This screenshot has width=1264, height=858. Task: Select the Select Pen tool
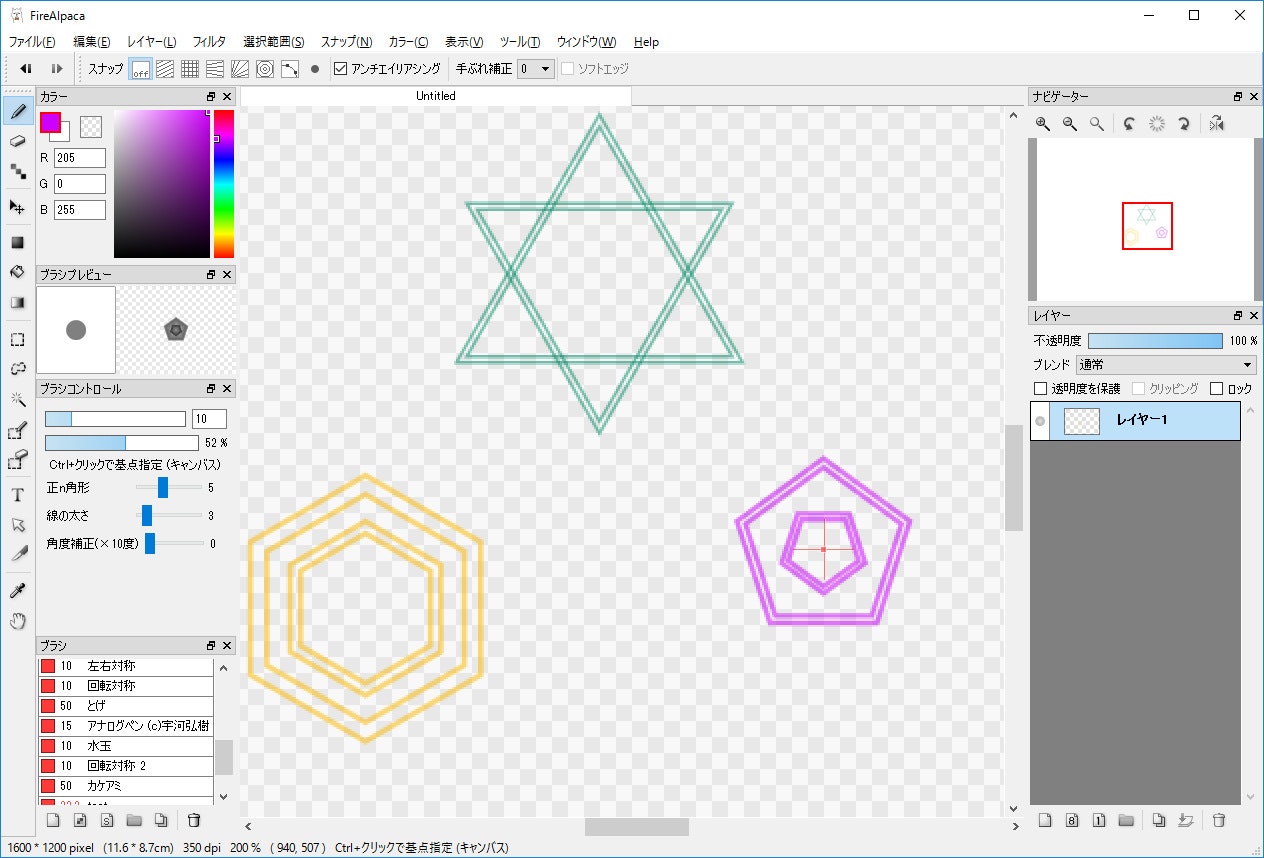pos(17,430)
